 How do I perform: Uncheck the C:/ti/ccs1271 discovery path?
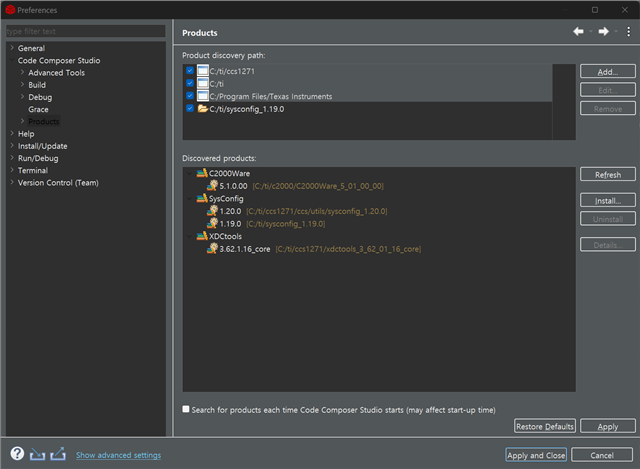click(x=190, y=71)
